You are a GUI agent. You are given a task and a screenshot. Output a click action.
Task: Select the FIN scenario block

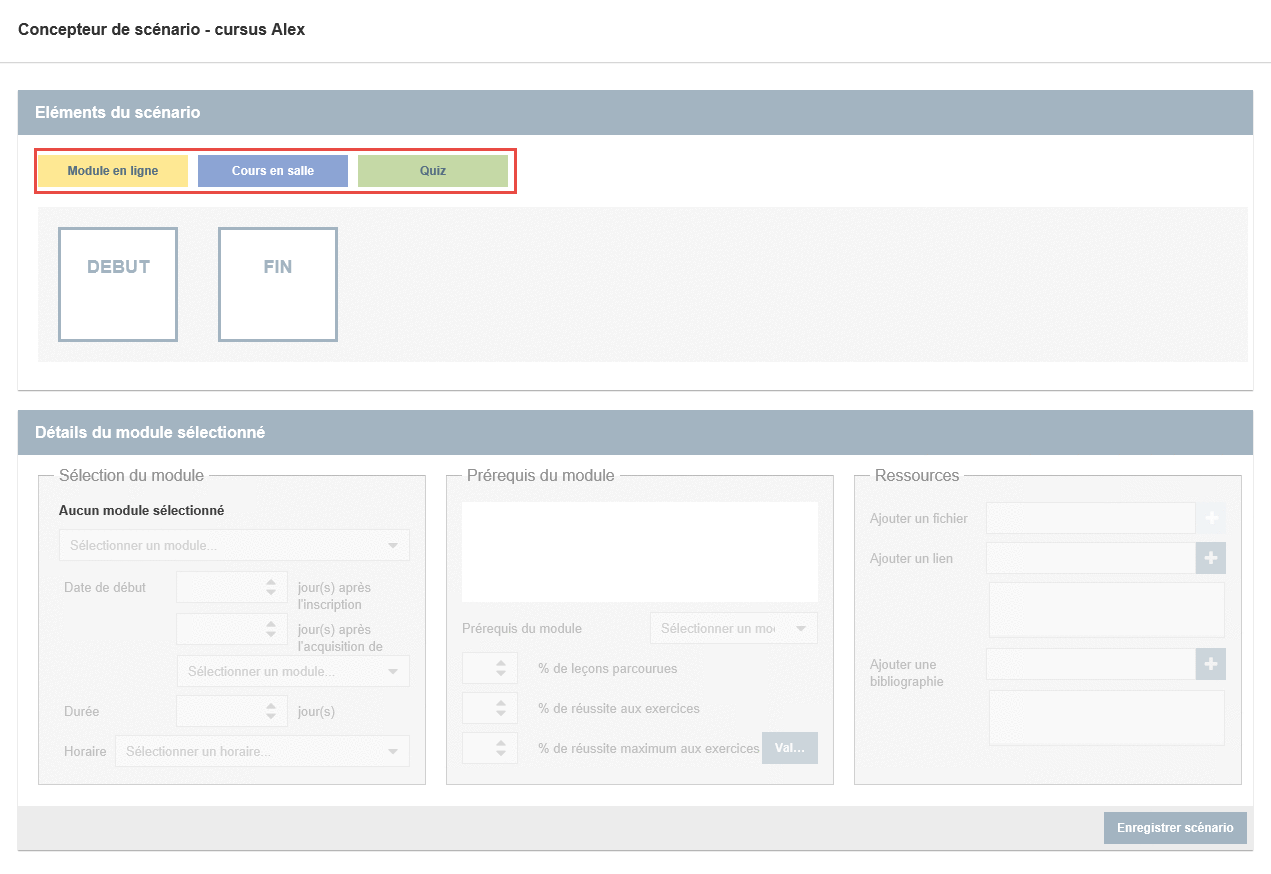coord(278,284)
